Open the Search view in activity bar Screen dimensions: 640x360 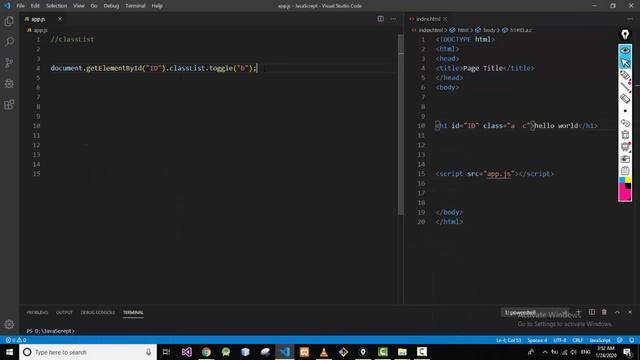pyautogui.click(x=9, y=42)
